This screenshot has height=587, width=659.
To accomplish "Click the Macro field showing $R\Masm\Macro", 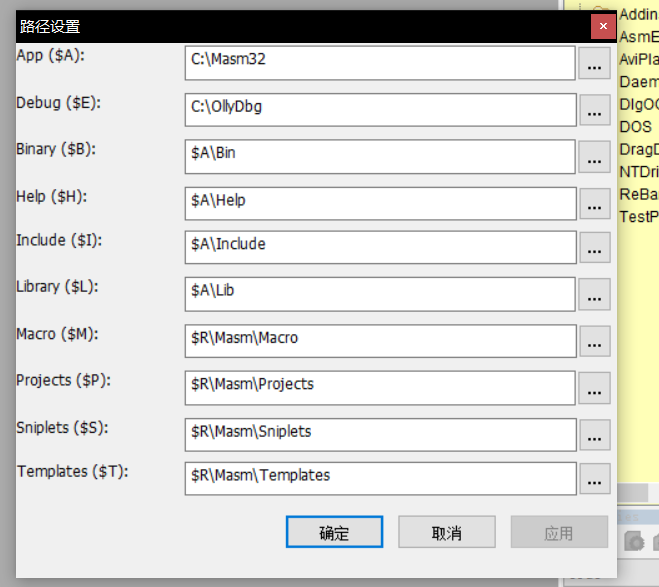I will tap(380, 340).
